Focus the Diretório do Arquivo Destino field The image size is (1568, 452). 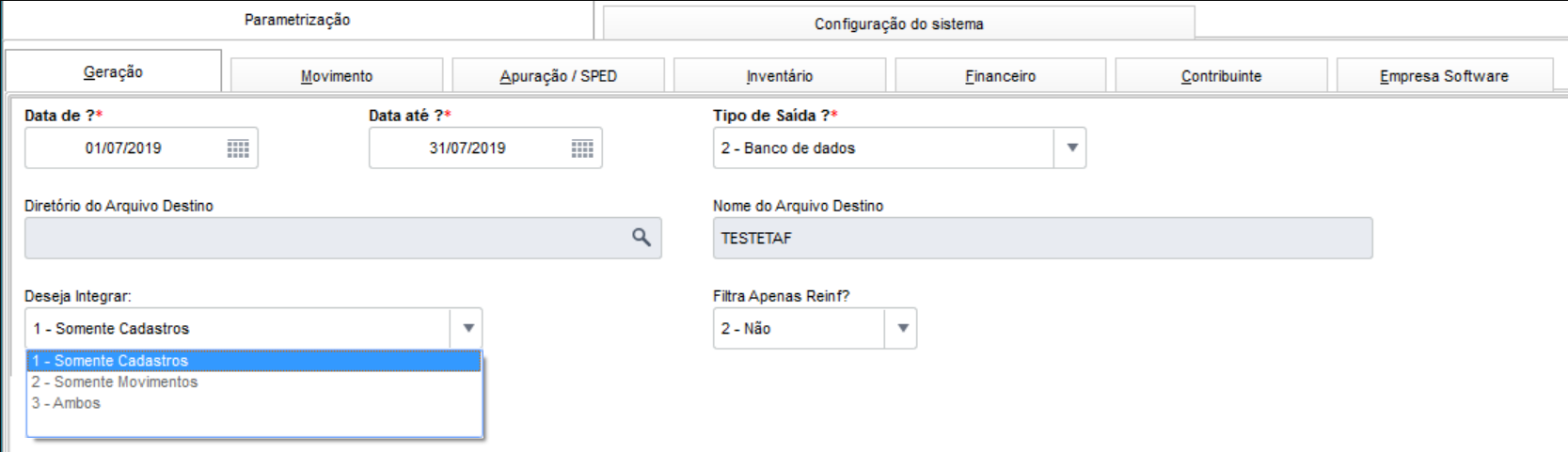[x=325, y=239]
